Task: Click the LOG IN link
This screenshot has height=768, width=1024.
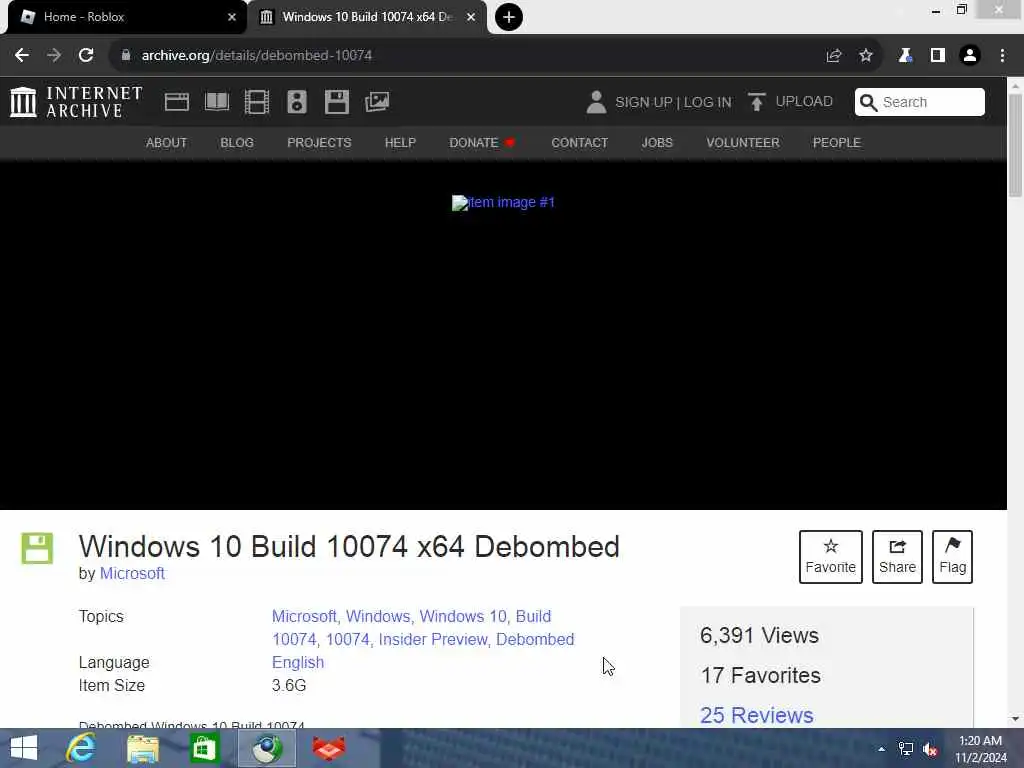Action: pos(708,103)
